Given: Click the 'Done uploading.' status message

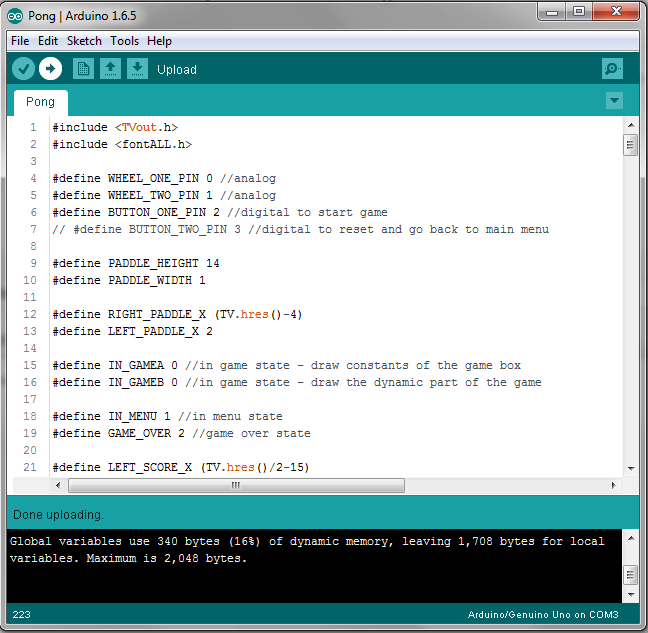Looking at the screenshot, I should coord(58,515).
